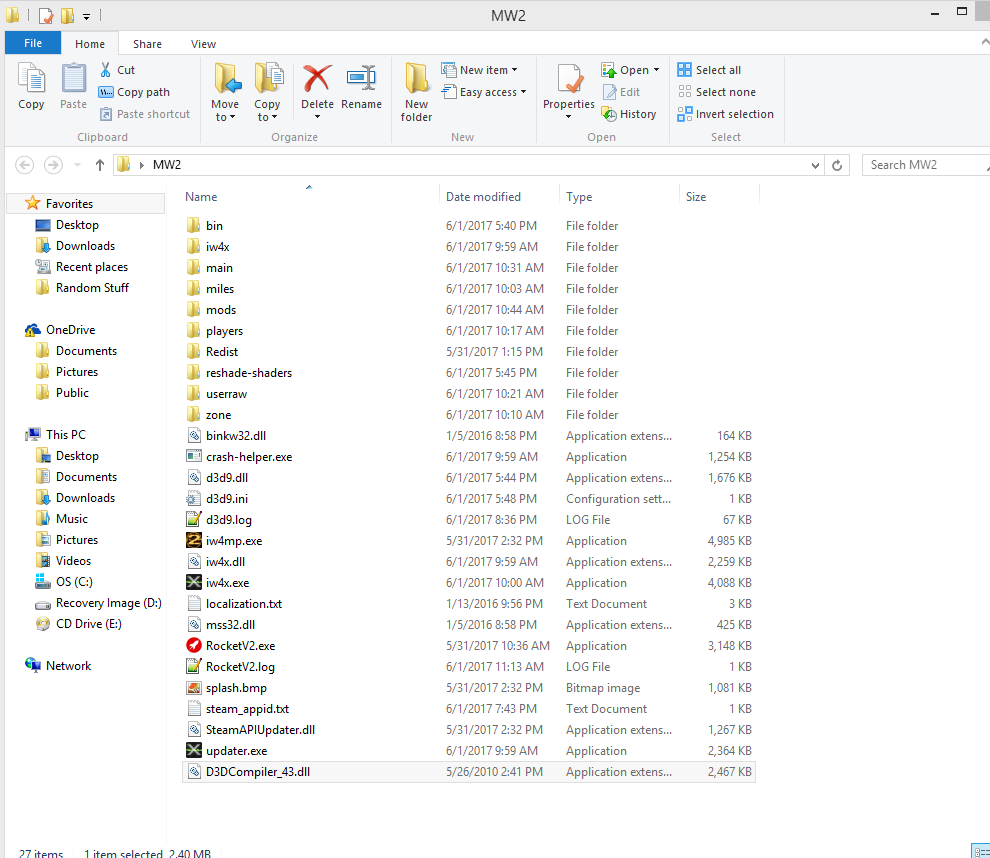Click the Back navigation arrow
The width and height of the screenshot is (990, 858).
[x=25, y=165]
